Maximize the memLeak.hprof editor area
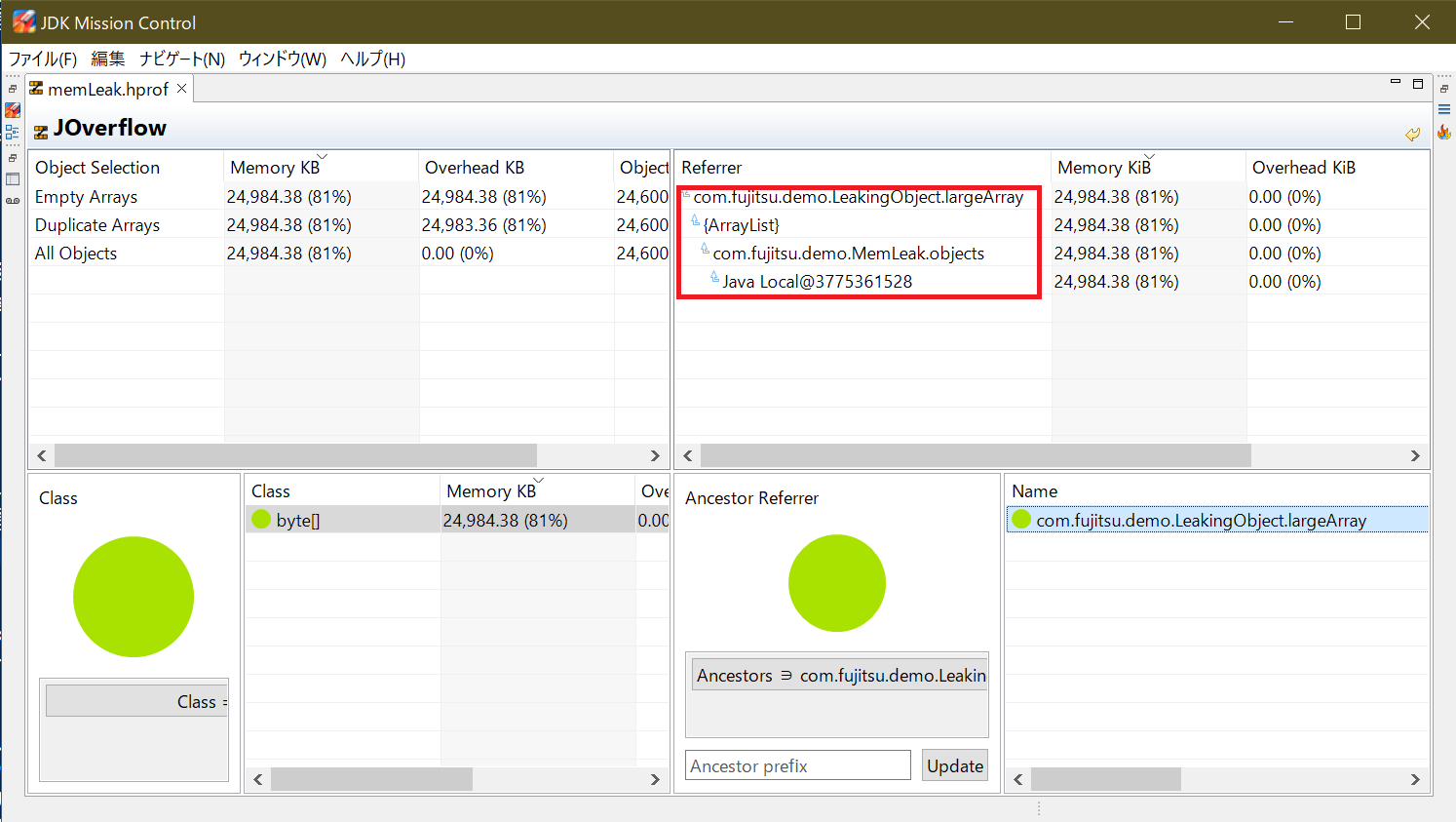Viewport: 1456px width, 822px height. [1418, 84]
